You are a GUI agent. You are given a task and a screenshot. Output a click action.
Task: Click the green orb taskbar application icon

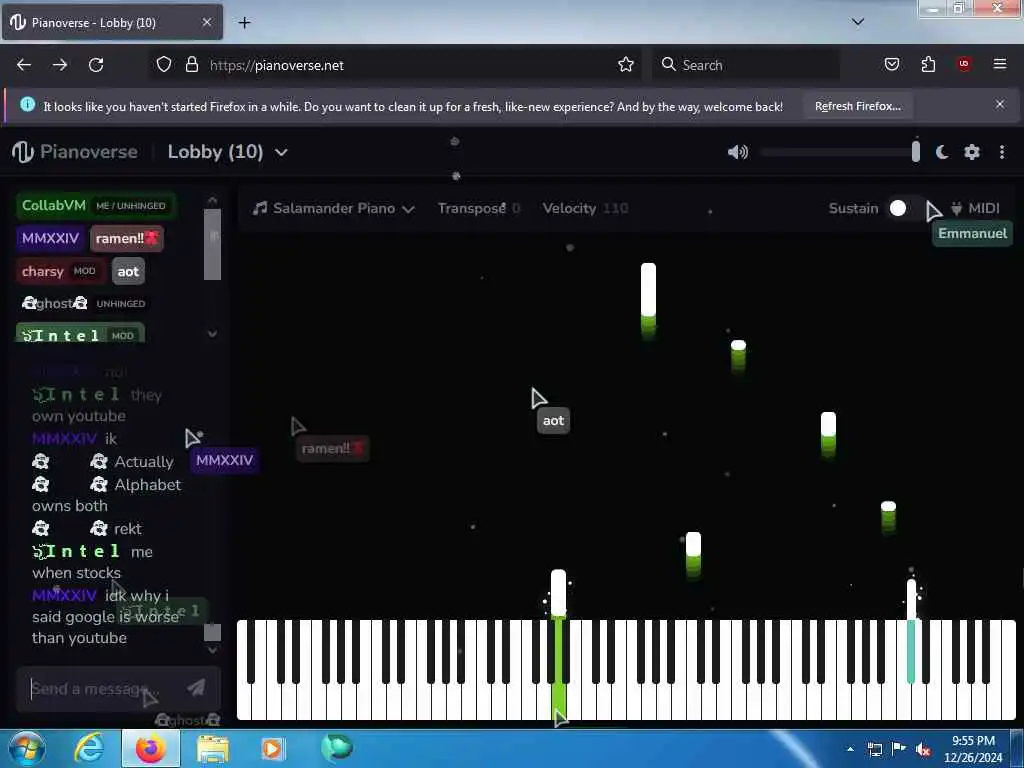point(336,748)
